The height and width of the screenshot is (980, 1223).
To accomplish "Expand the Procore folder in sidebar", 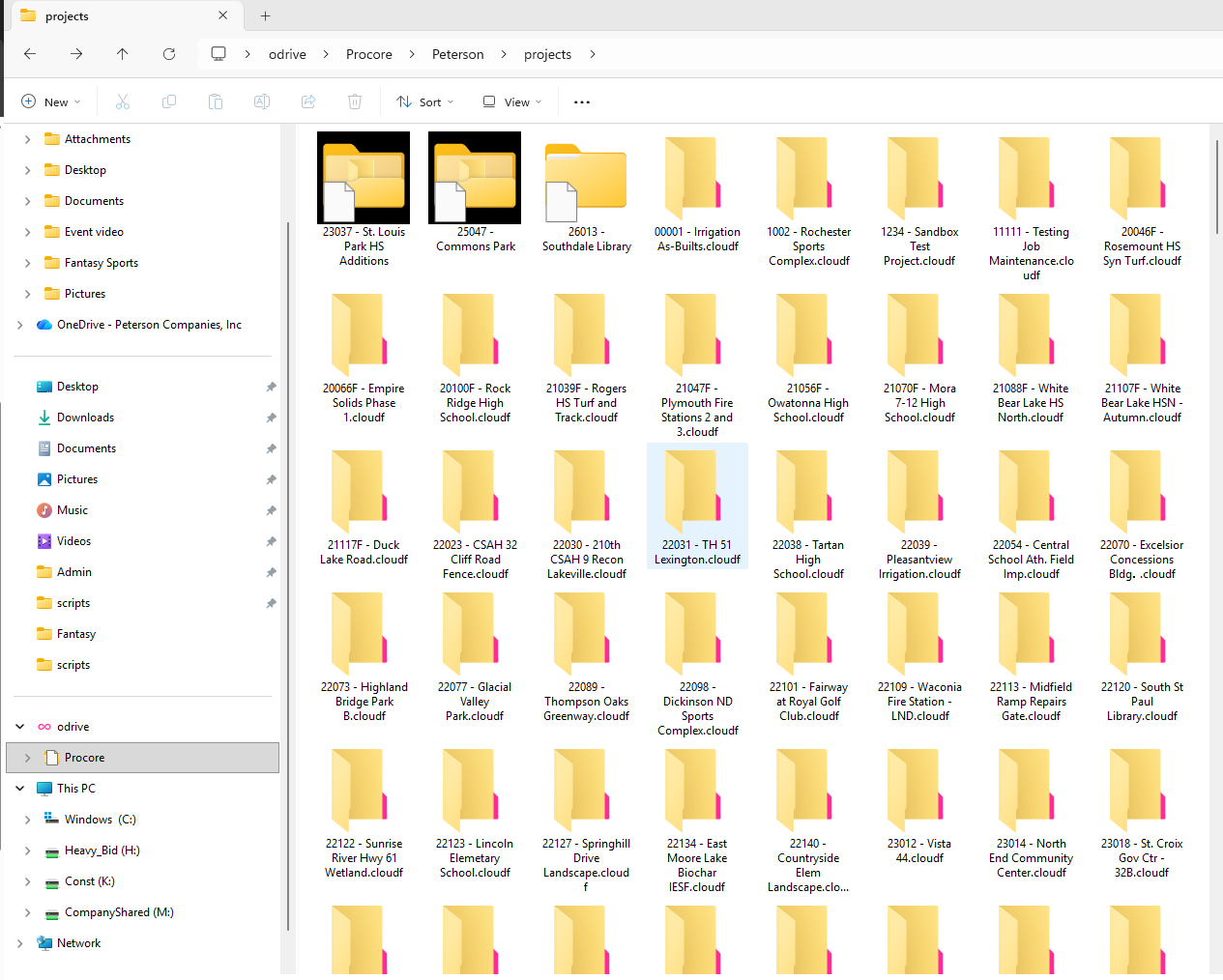I will click(28, 758).
